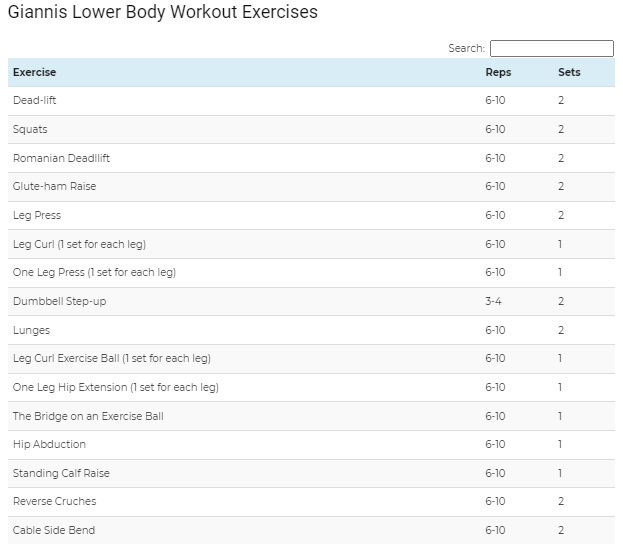Sort table by Sets column header
The width and height of the screenshot is (623, 551).
click(569, 72)
